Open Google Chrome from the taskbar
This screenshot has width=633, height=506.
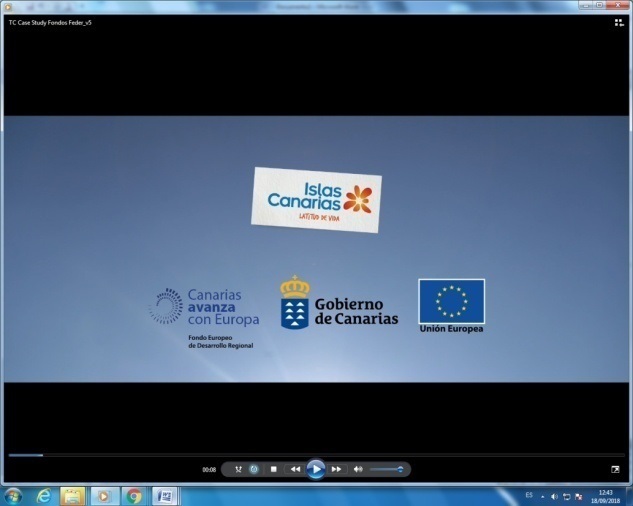point(134,496)
